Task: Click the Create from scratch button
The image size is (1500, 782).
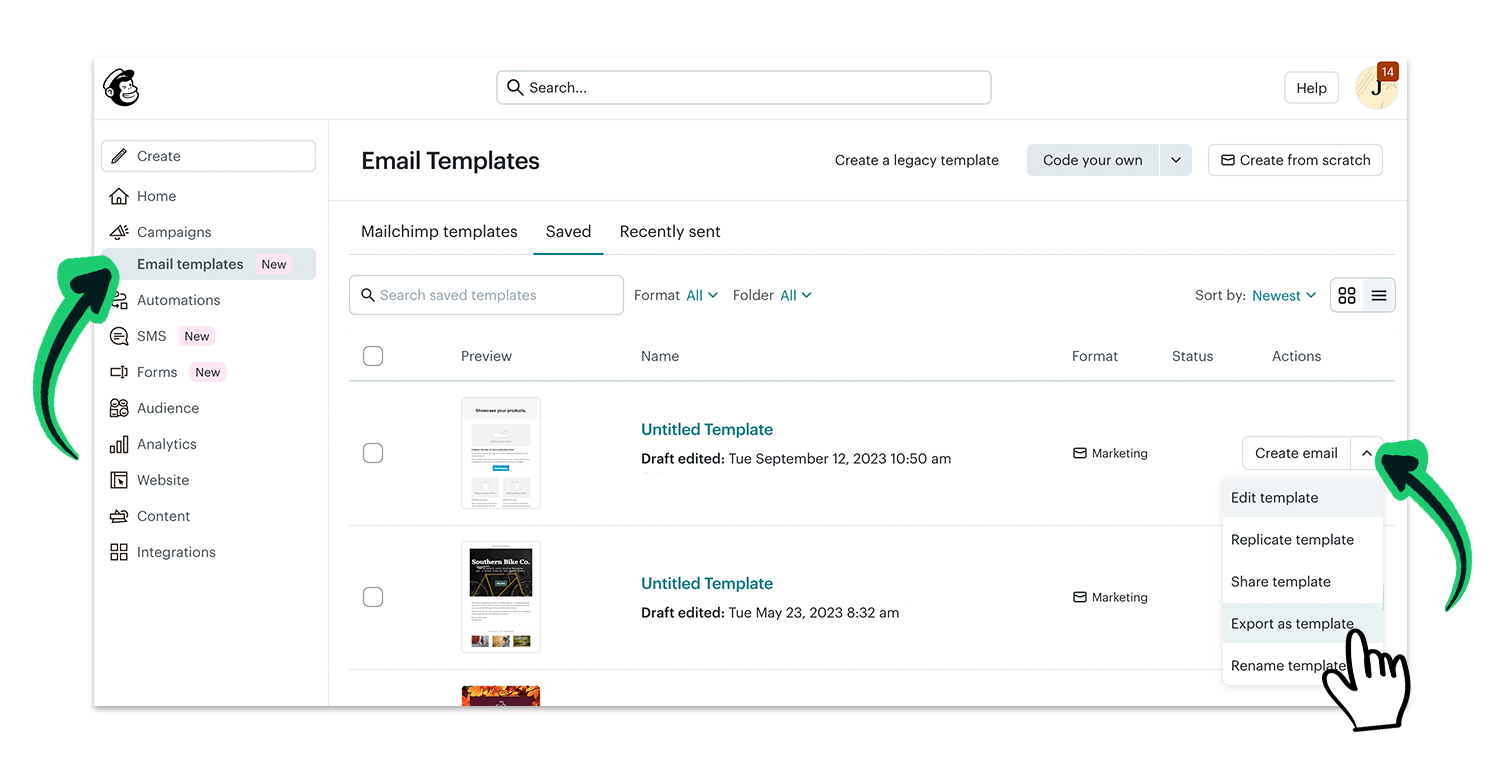Action: coord(1295,160)
